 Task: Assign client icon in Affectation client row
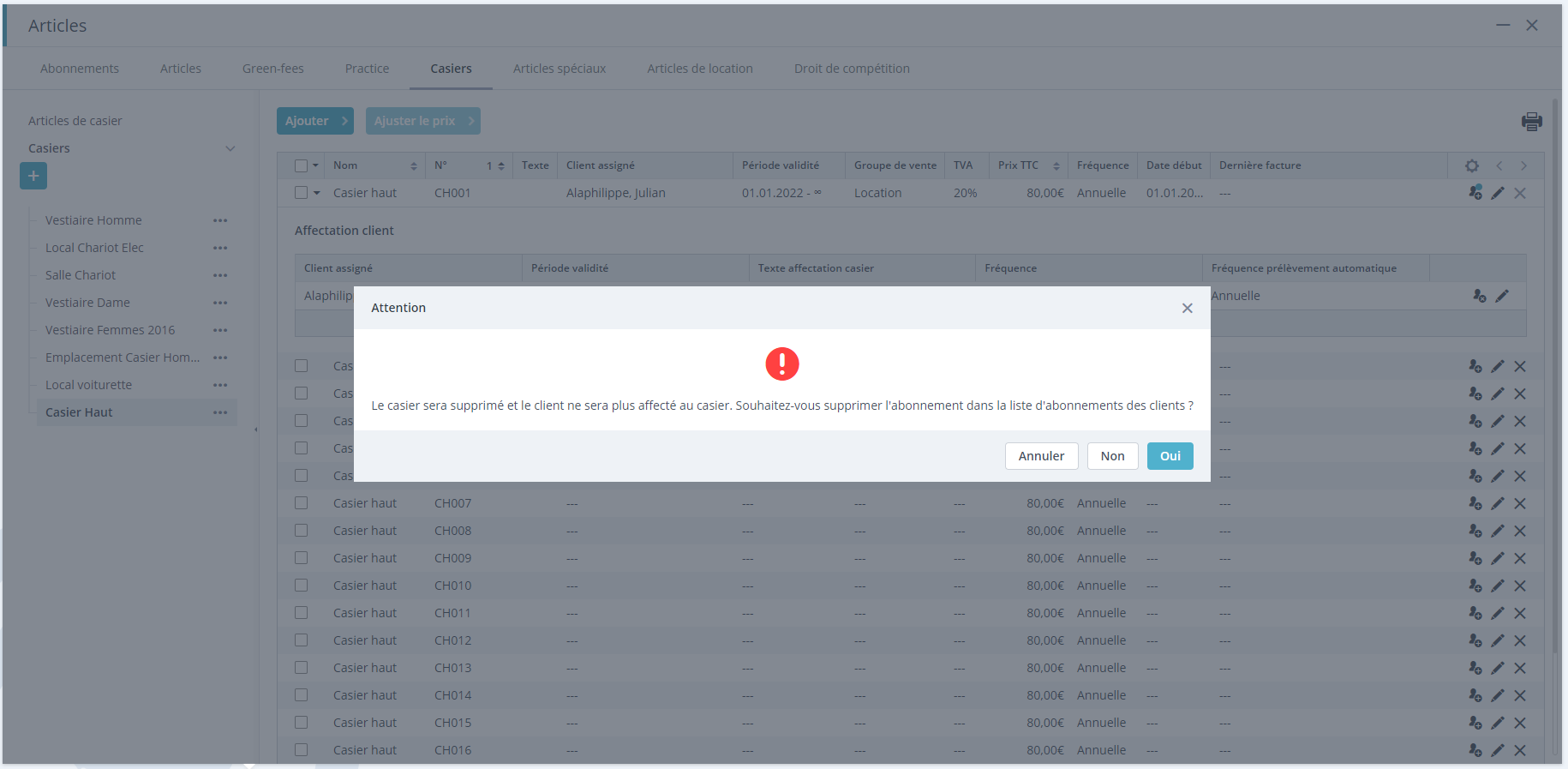(1480, 296)
